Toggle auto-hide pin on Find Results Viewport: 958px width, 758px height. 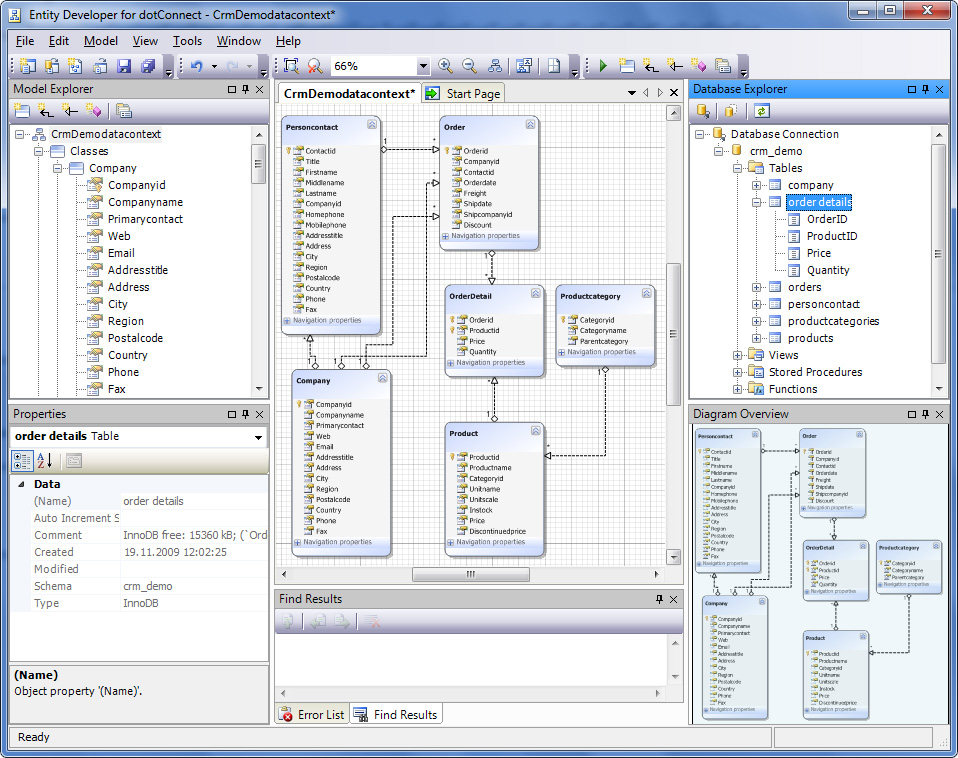(659, 599)
